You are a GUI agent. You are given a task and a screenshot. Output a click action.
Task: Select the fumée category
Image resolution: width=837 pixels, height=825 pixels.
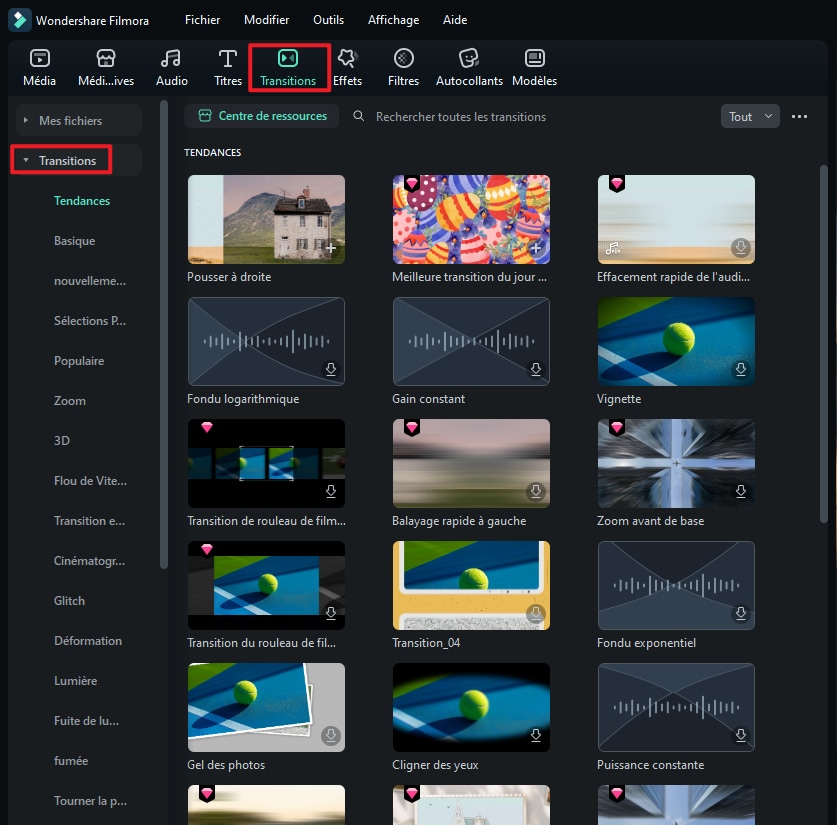(x=70, y=761)
